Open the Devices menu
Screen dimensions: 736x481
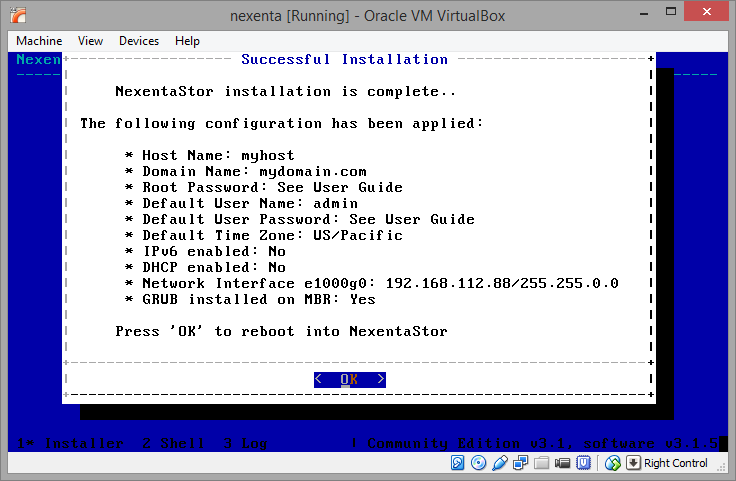(139, 41)
